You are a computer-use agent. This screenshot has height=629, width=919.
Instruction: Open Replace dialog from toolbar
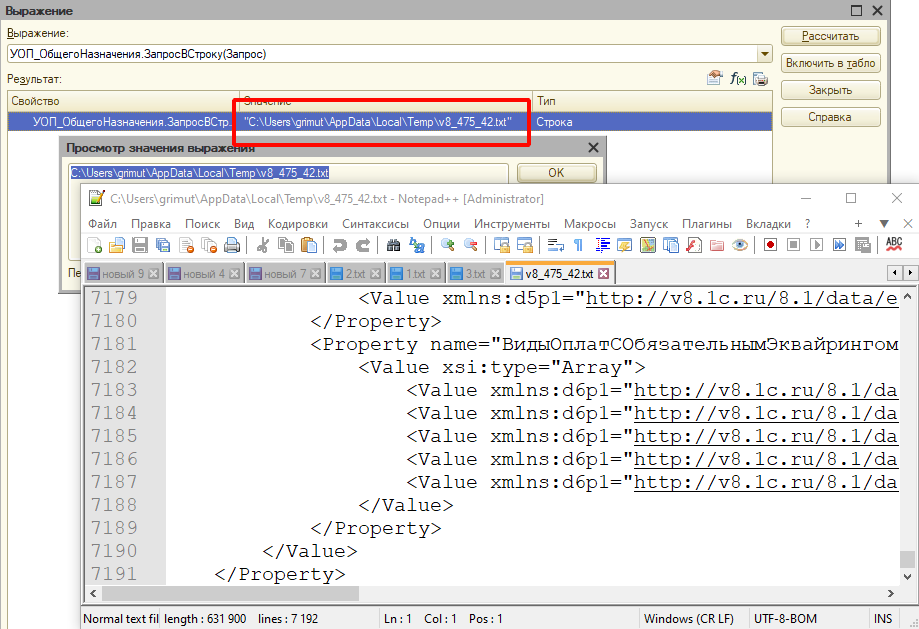[x=417, y=244]
